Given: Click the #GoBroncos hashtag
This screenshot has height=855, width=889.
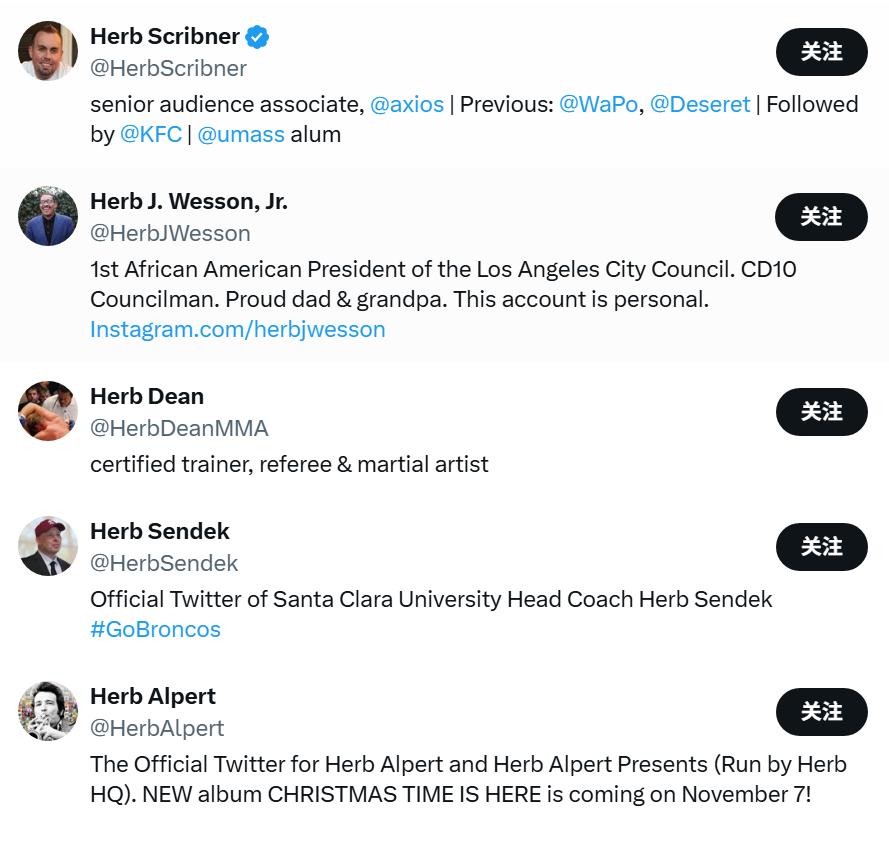Looking at the screenshot, I should click(x=155, y=629).
